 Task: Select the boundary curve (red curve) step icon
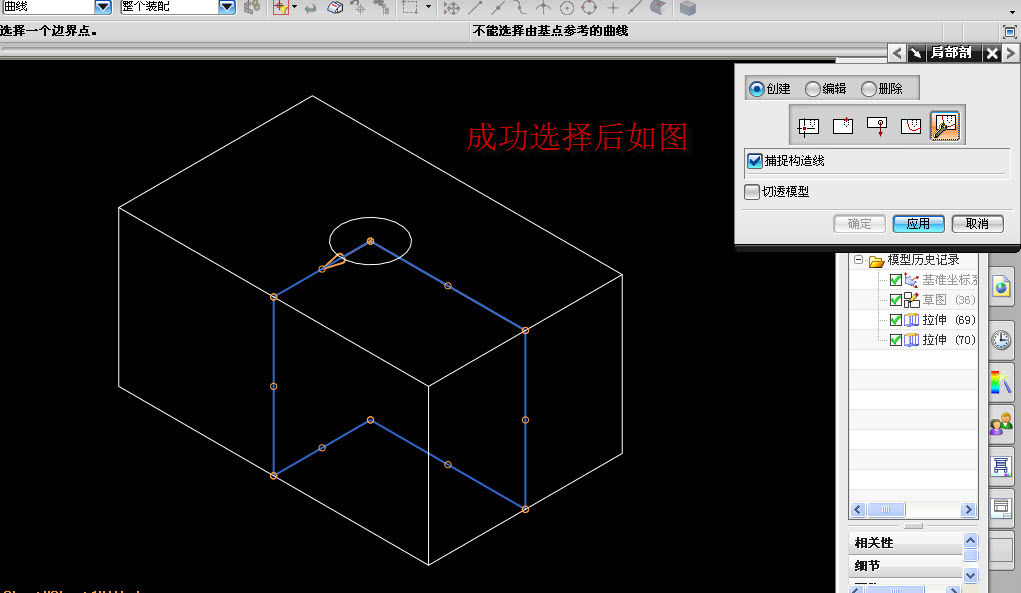pos(911,126)
